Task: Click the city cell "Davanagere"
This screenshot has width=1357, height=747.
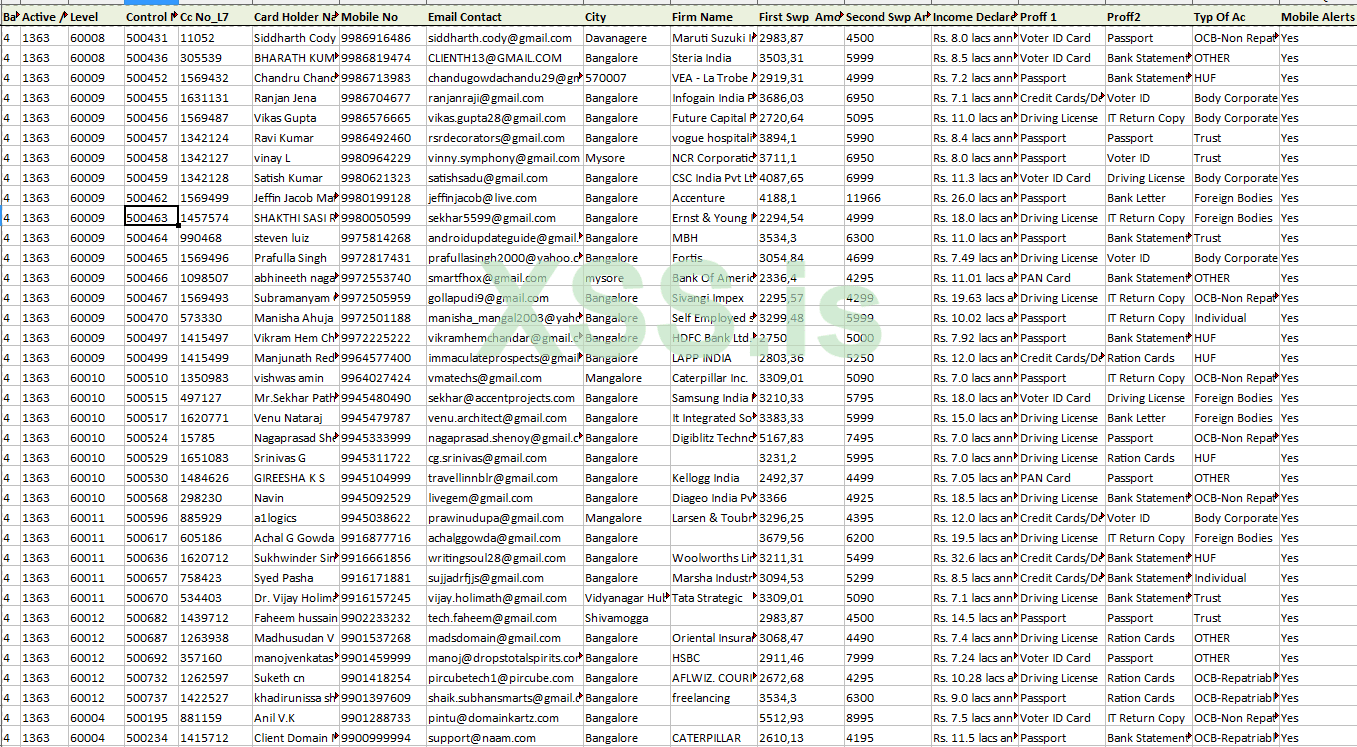Action: click(x=626, y=38)
